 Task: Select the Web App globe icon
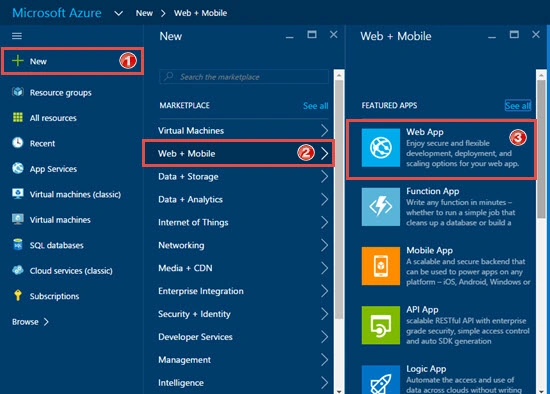[381, 147]
